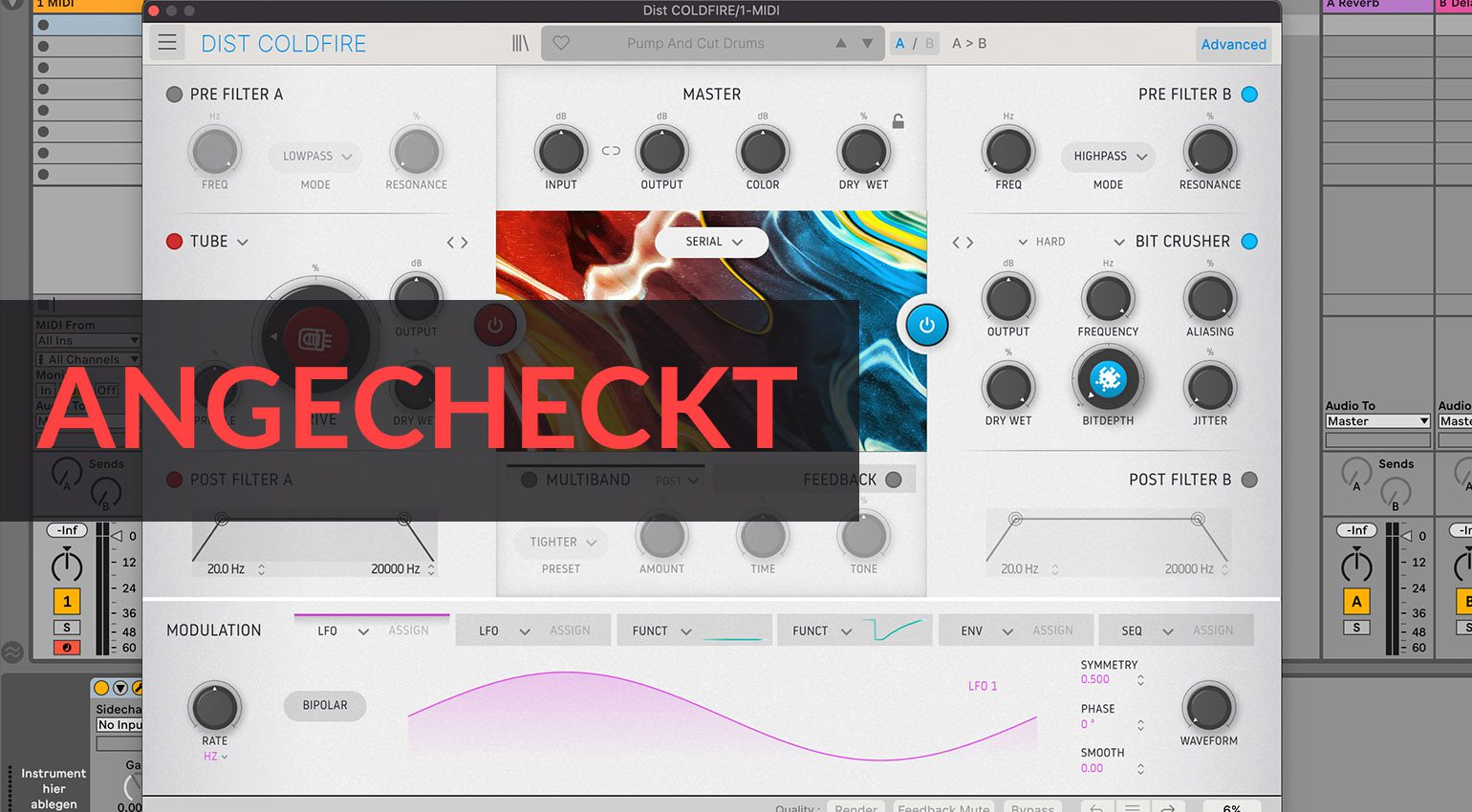Expand the Serial routing dropdown
Viewport: 1472px width, 812px height.
[x=712, y=242]
